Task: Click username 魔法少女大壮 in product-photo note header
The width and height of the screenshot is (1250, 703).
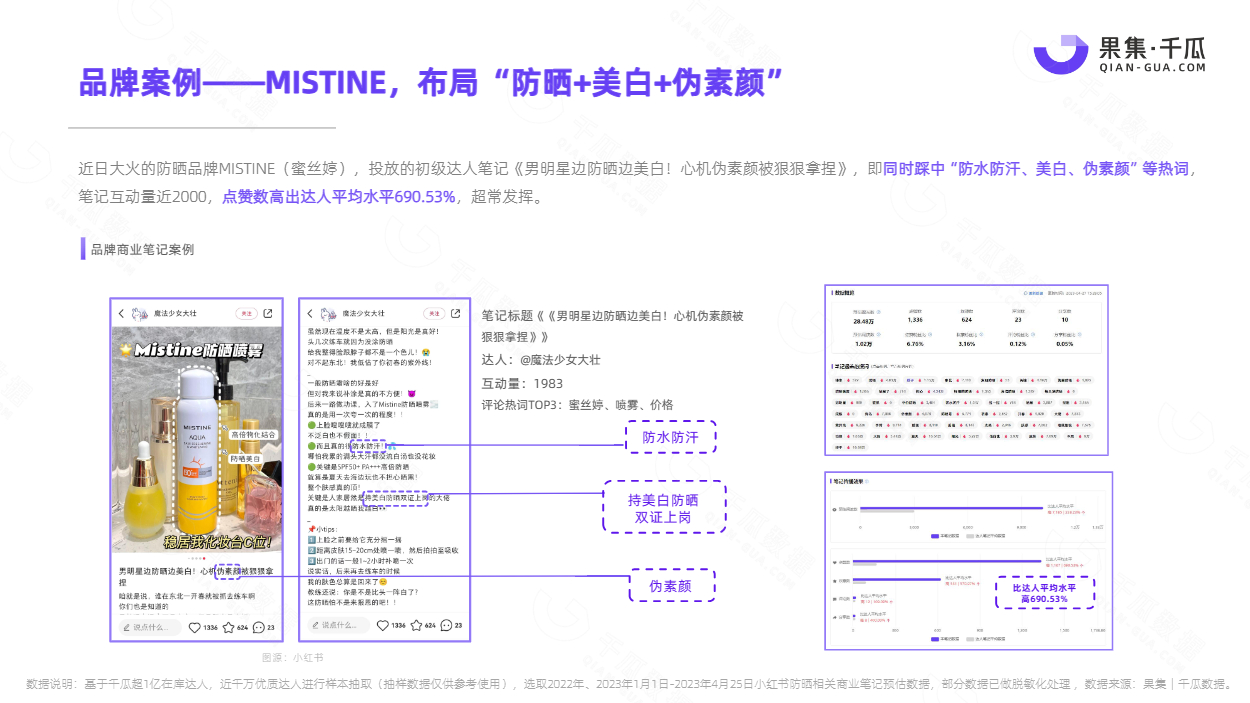Action: click(175, 314)
